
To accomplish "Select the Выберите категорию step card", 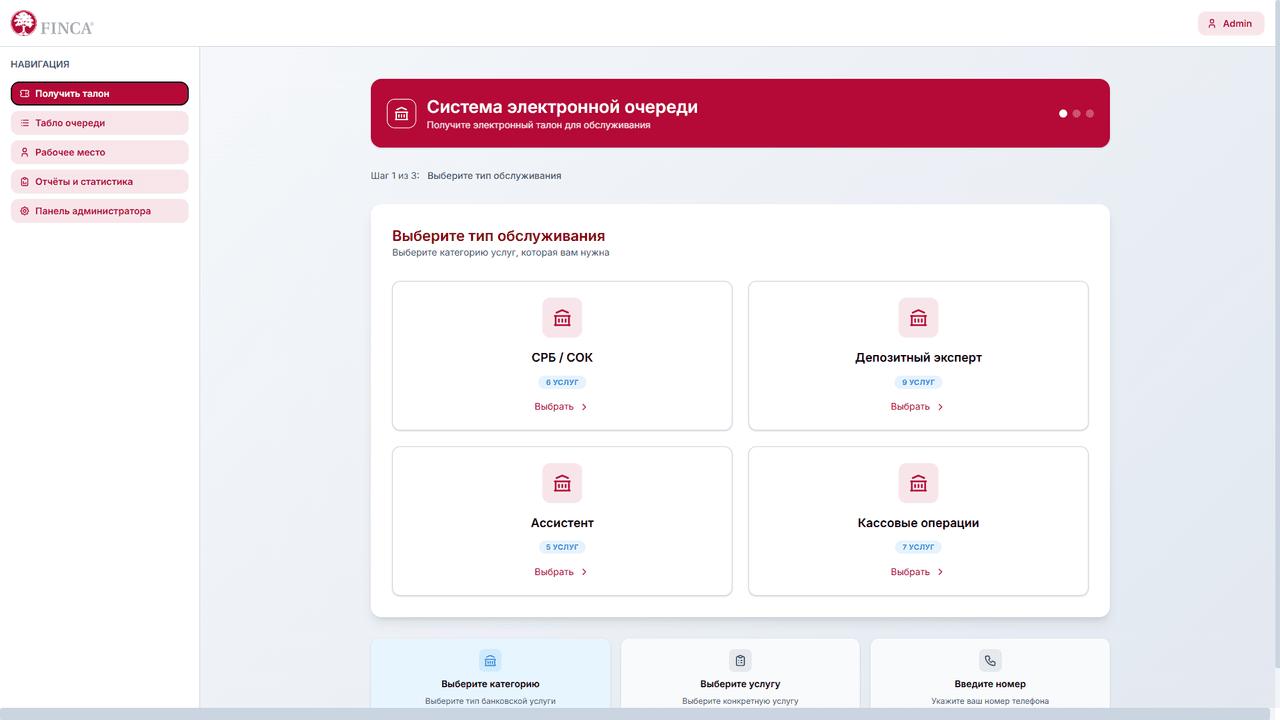I will click(490, 674).
